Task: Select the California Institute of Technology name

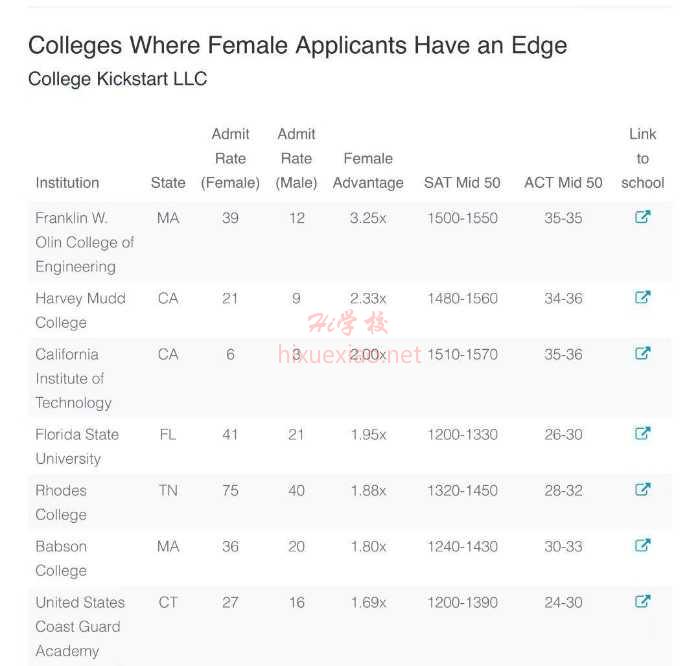Action: (x=73, y=379)
